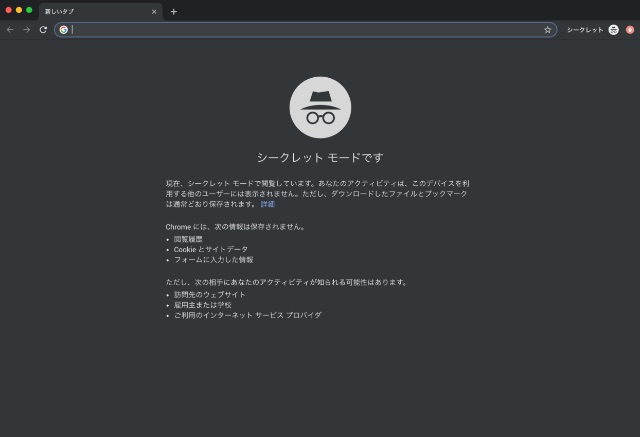Minimize window with yellow traffic light
Image resolution: width=640 pixels, height=437 pixels.
(x=19, y=10)
